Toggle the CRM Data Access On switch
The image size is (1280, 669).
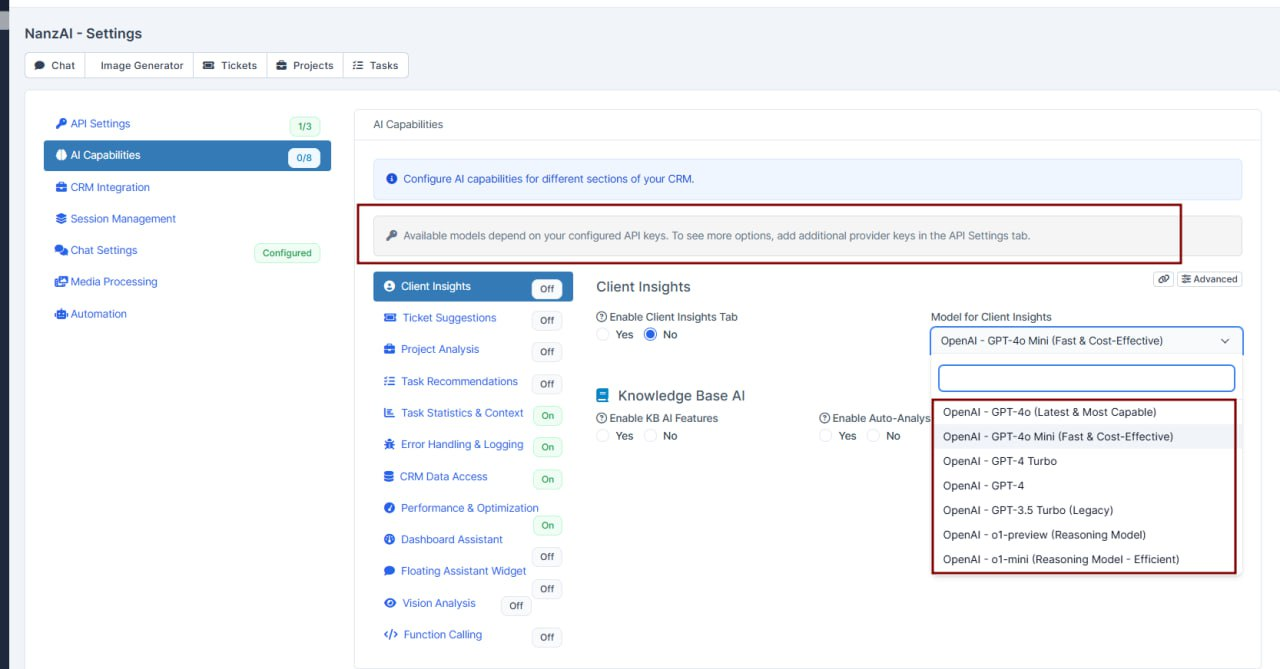point(547,480)
